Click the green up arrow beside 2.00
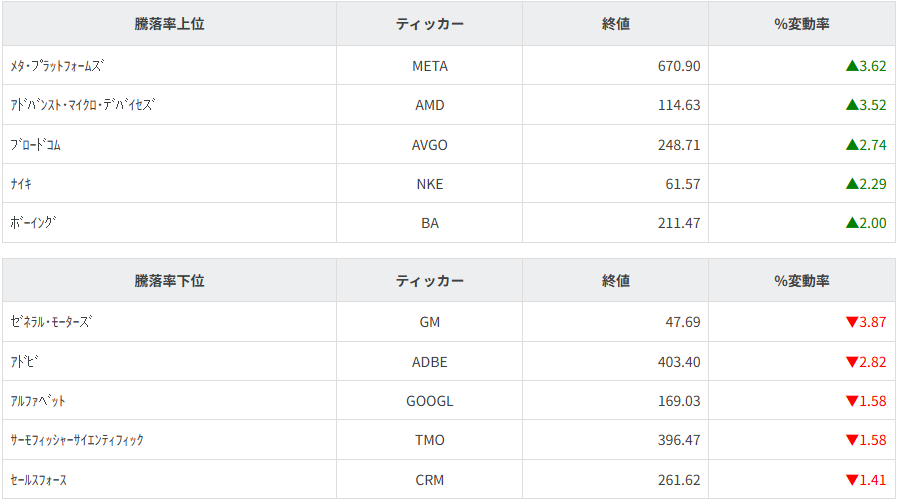The image size is (898, 503). coord(852,223)
